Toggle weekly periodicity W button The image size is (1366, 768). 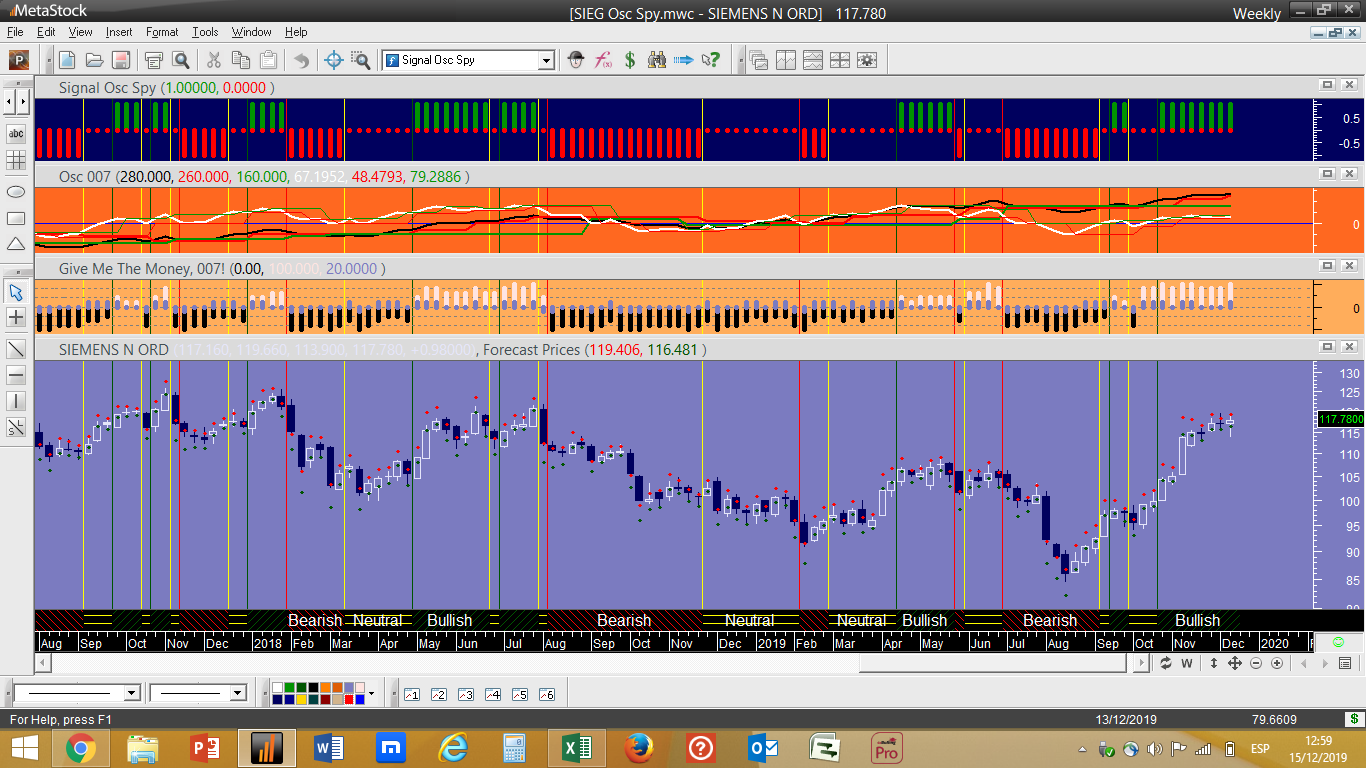[1187, 664]
